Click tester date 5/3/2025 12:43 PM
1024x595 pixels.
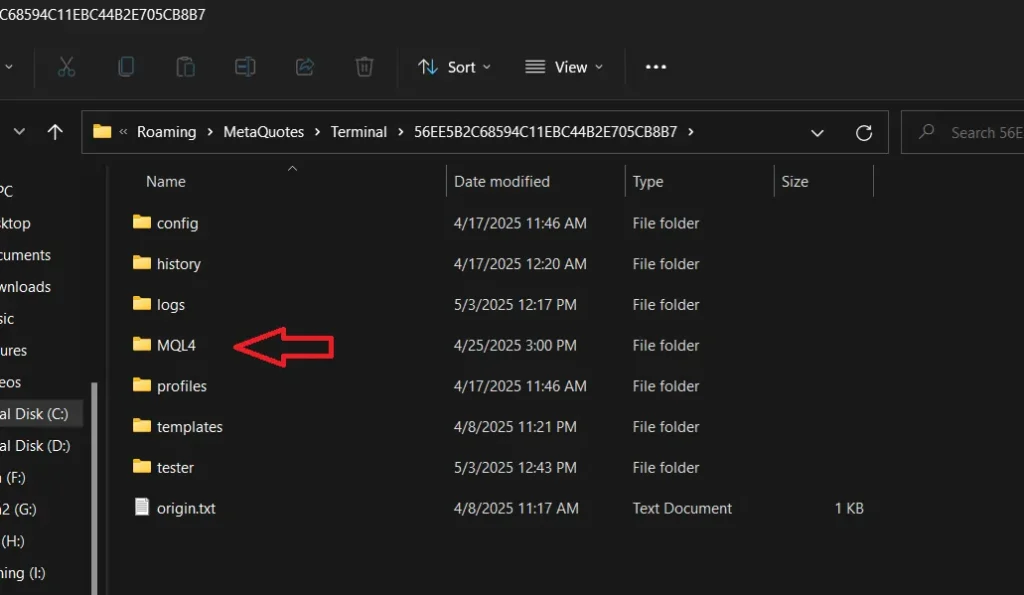[515, 468]
